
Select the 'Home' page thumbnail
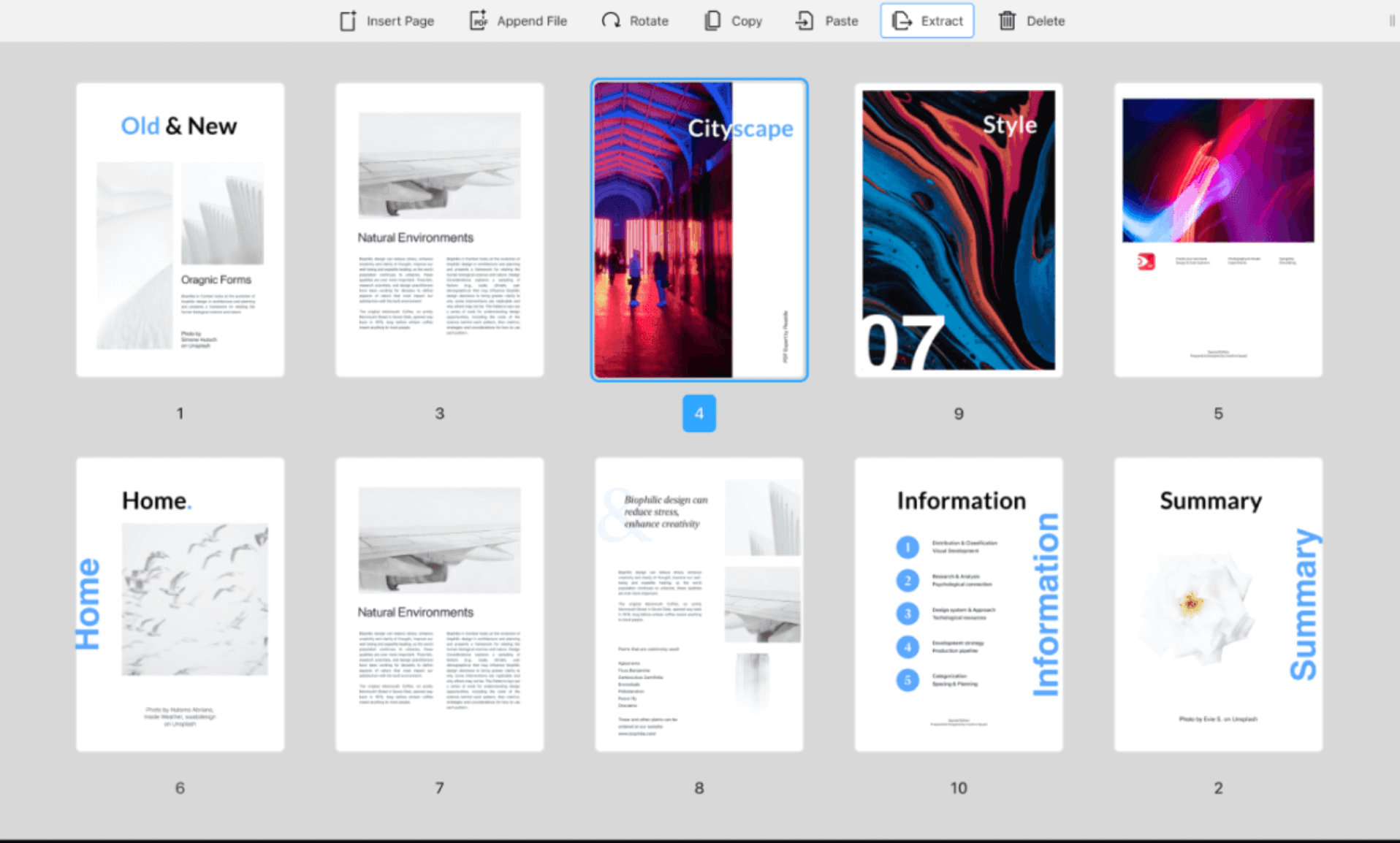coord(179,604)
